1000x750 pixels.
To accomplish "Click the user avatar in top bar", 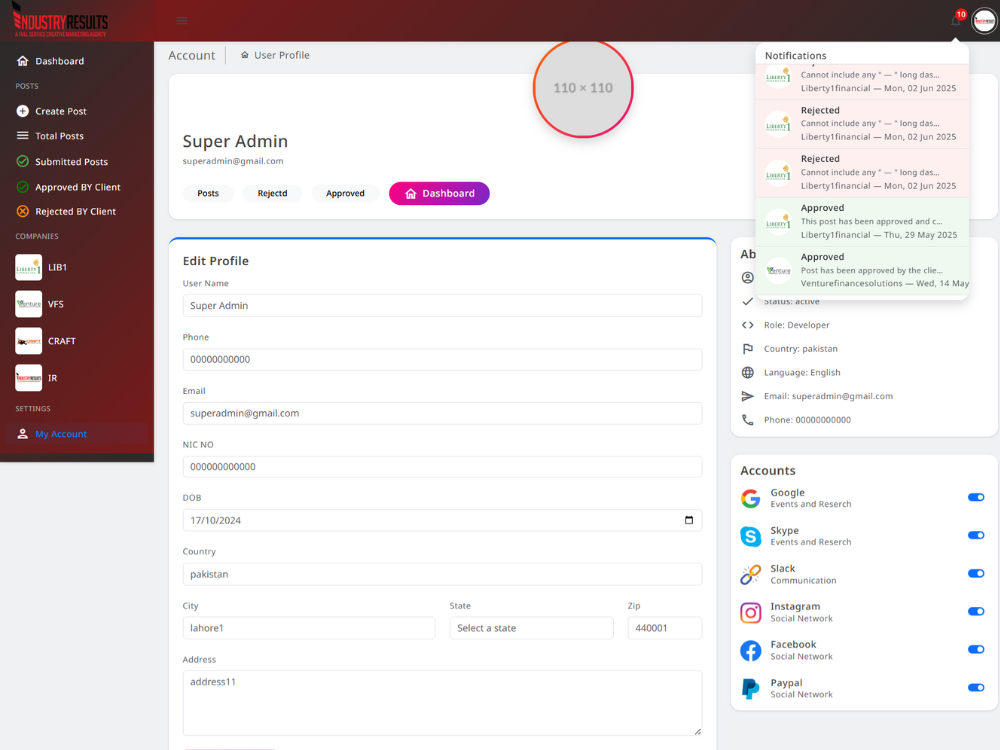I will tap(984, 21).
